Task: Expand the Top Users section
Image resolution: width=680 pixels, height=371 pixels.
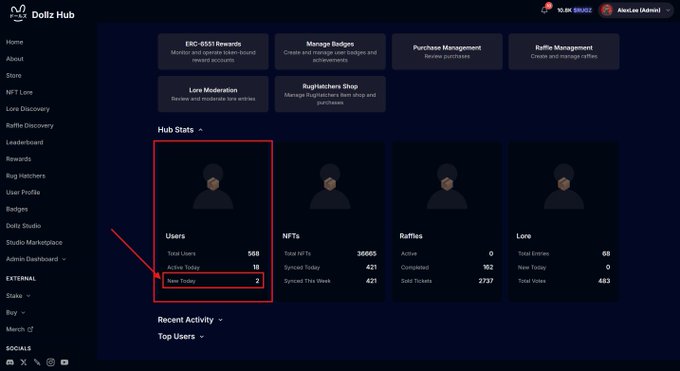Action: pos(181,336)
